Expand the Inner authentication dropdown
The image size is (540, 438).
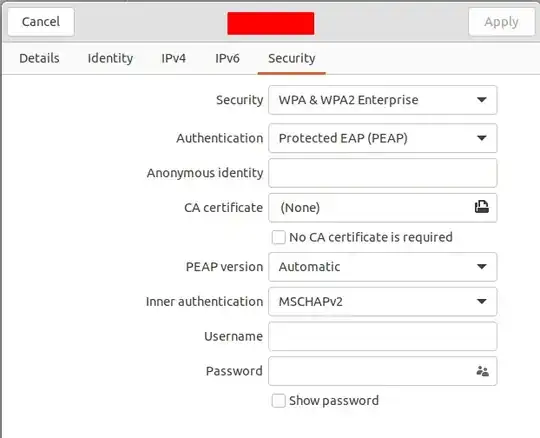[x=383, y=302]
